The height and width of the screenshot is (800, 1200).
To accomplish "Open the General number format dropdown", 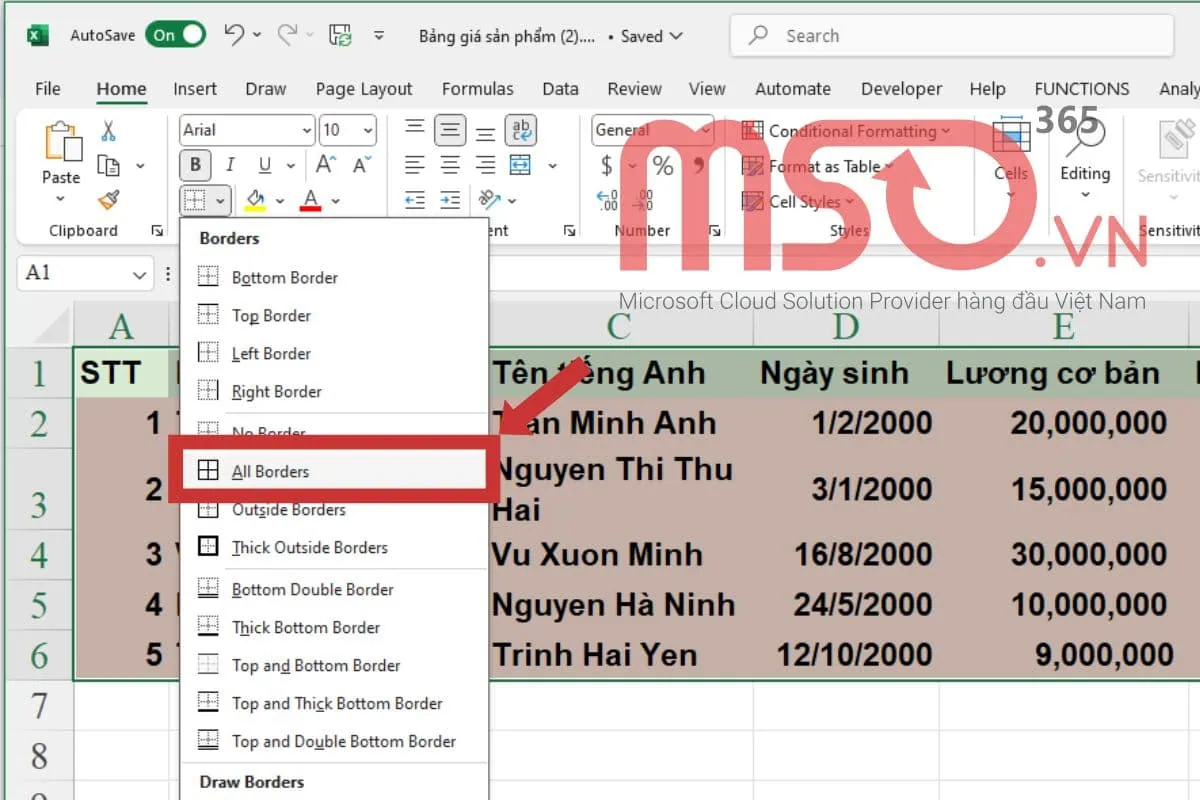I will [x=651, y=130].
